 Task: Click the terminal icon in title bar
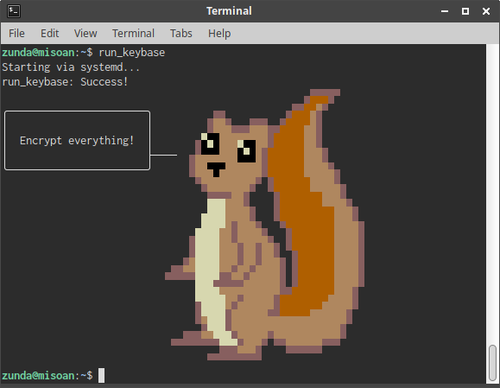(x=14, y=11)
